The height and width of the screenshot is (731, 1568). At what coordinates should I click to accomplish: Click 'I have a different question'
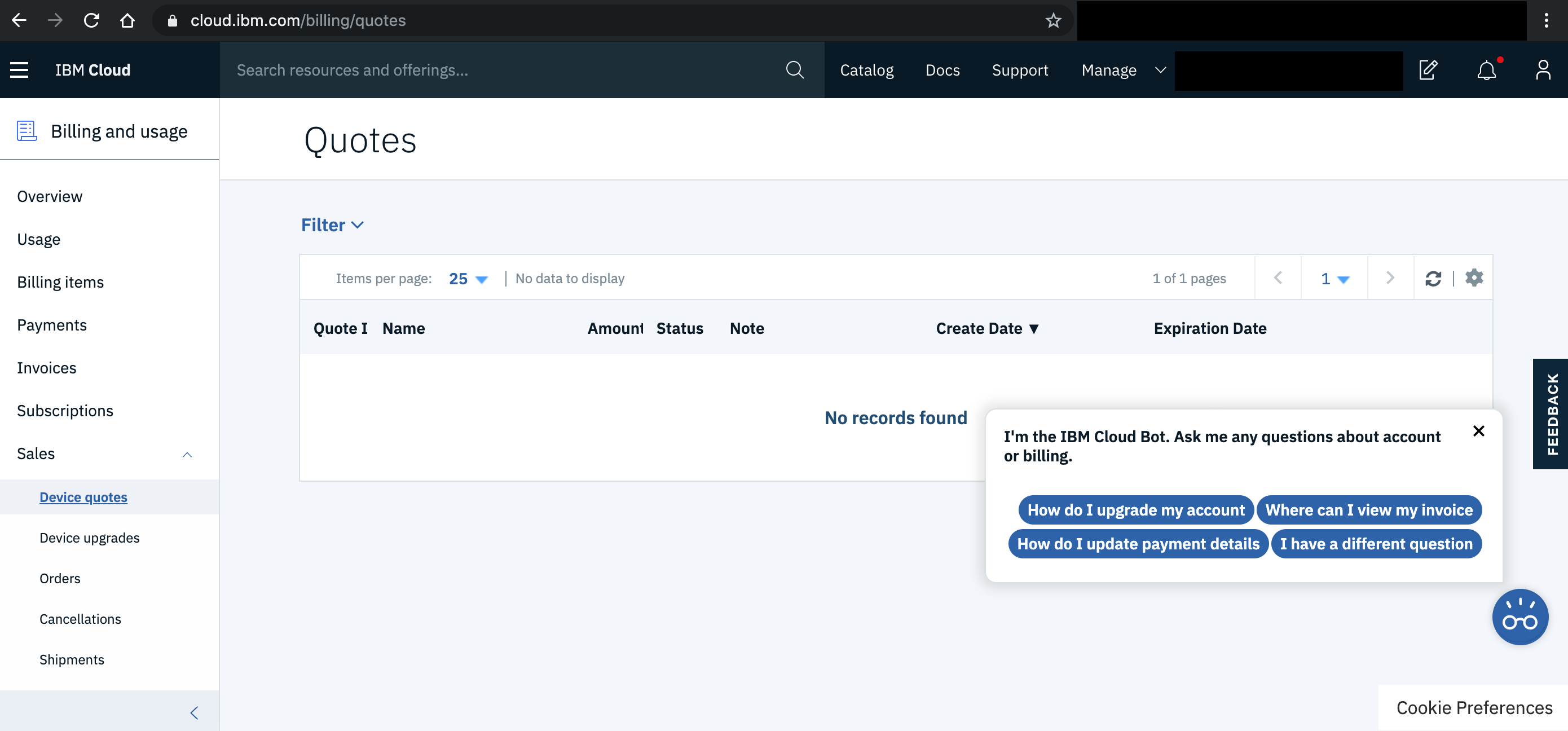pos(1376,544)
